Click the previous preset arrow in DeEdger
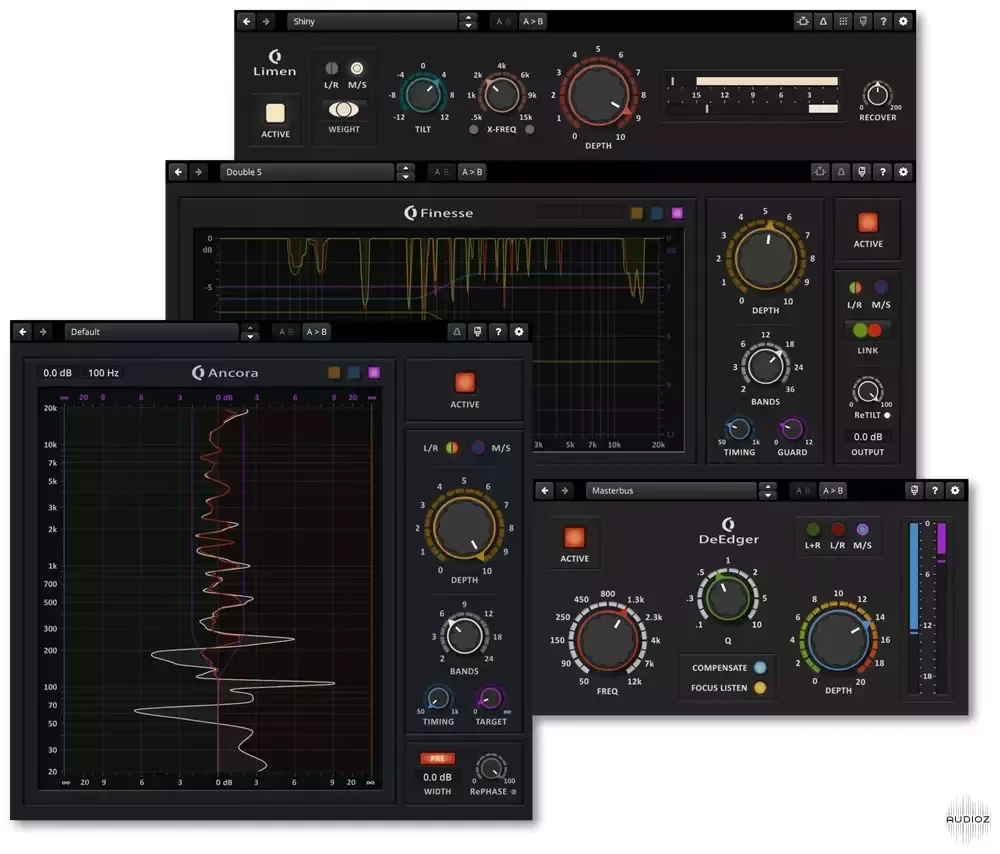1000x854 pixels. (545, 490)
